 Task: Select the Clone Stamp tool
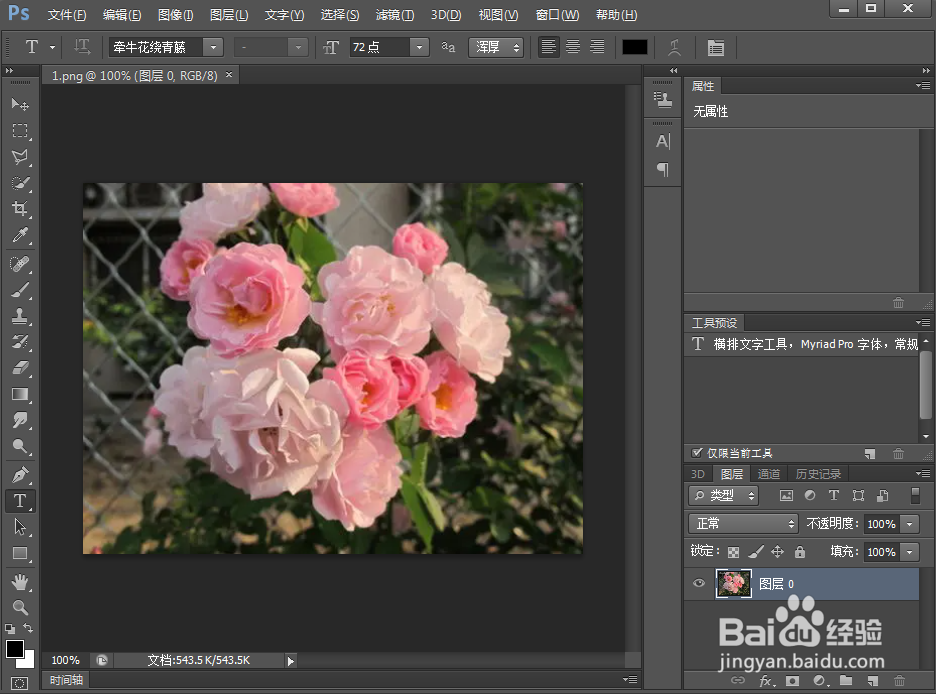point(20,316)
